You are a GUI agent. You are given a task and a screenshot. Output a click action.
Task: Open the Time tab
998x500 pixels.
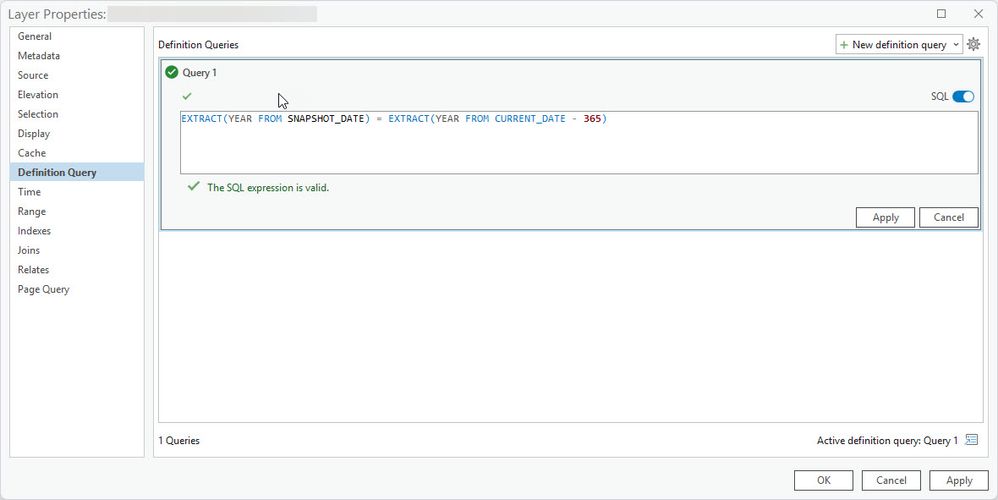click(76, 192)
